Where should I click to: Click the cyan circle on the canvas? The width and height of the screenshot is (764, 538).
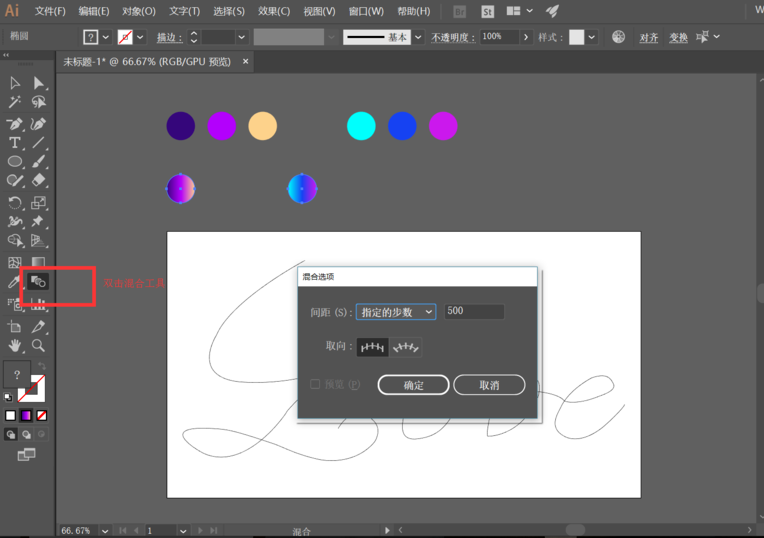tap(361, 126)
